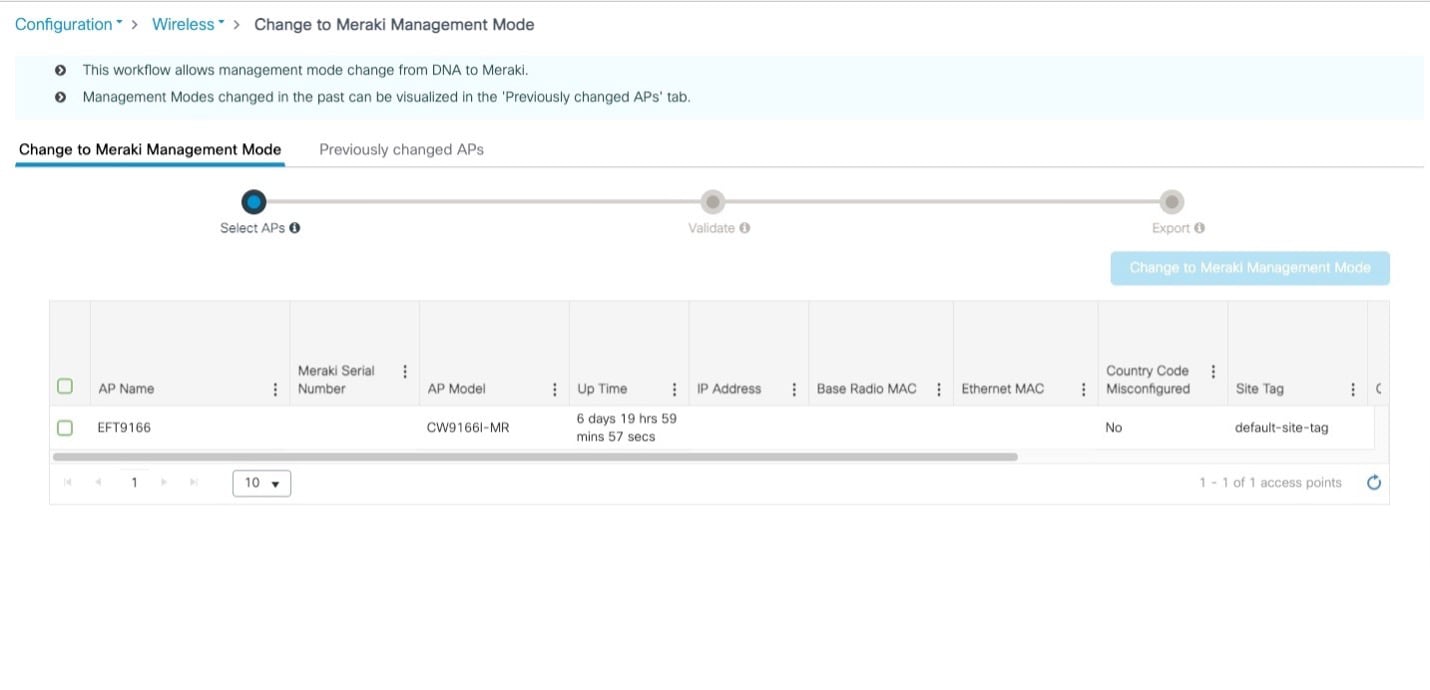
Task: Click the page number 1 field
Action: coord(134,483)
